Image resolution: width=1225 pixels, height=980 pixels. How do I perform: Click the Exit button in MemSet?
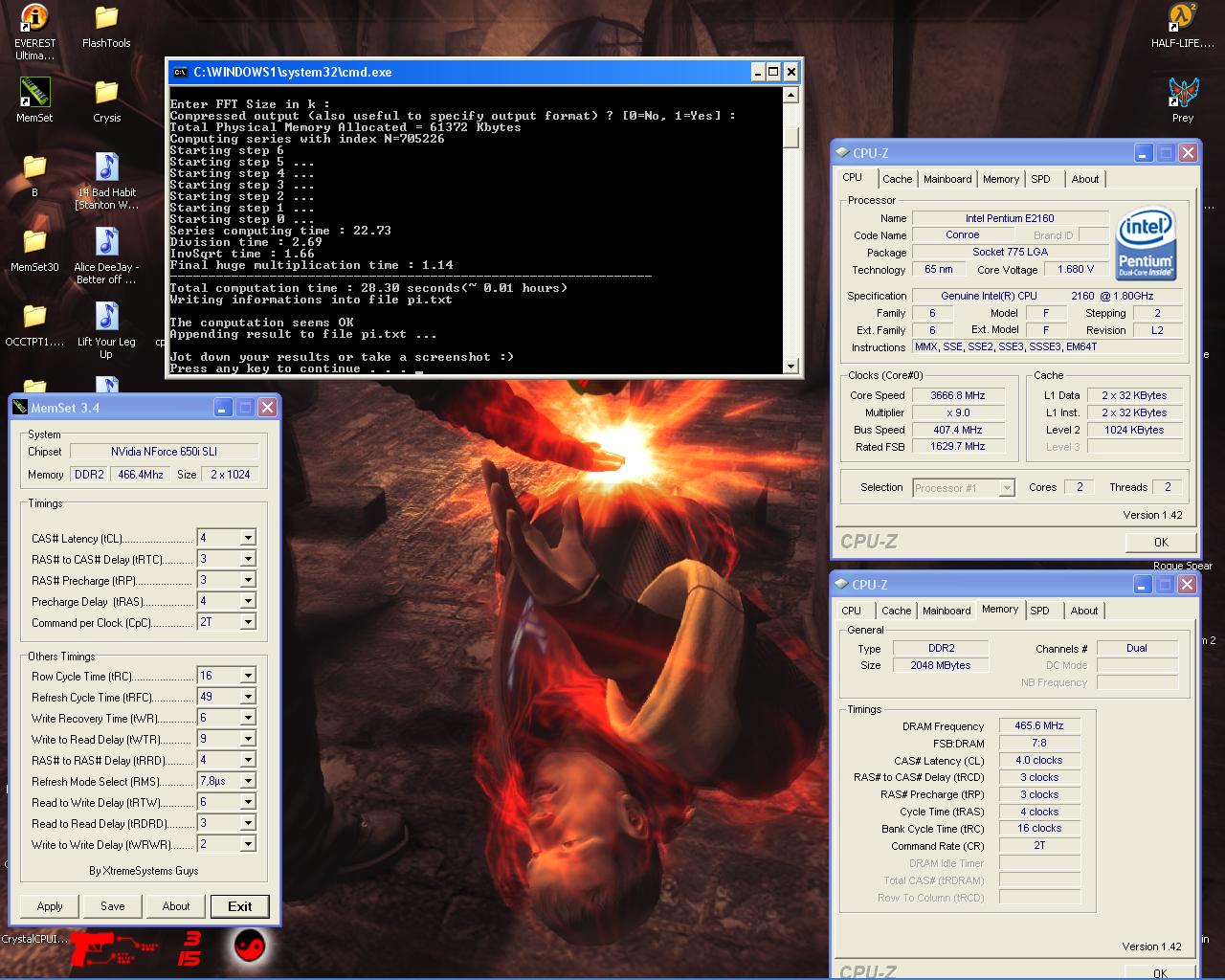click(240, 906)
